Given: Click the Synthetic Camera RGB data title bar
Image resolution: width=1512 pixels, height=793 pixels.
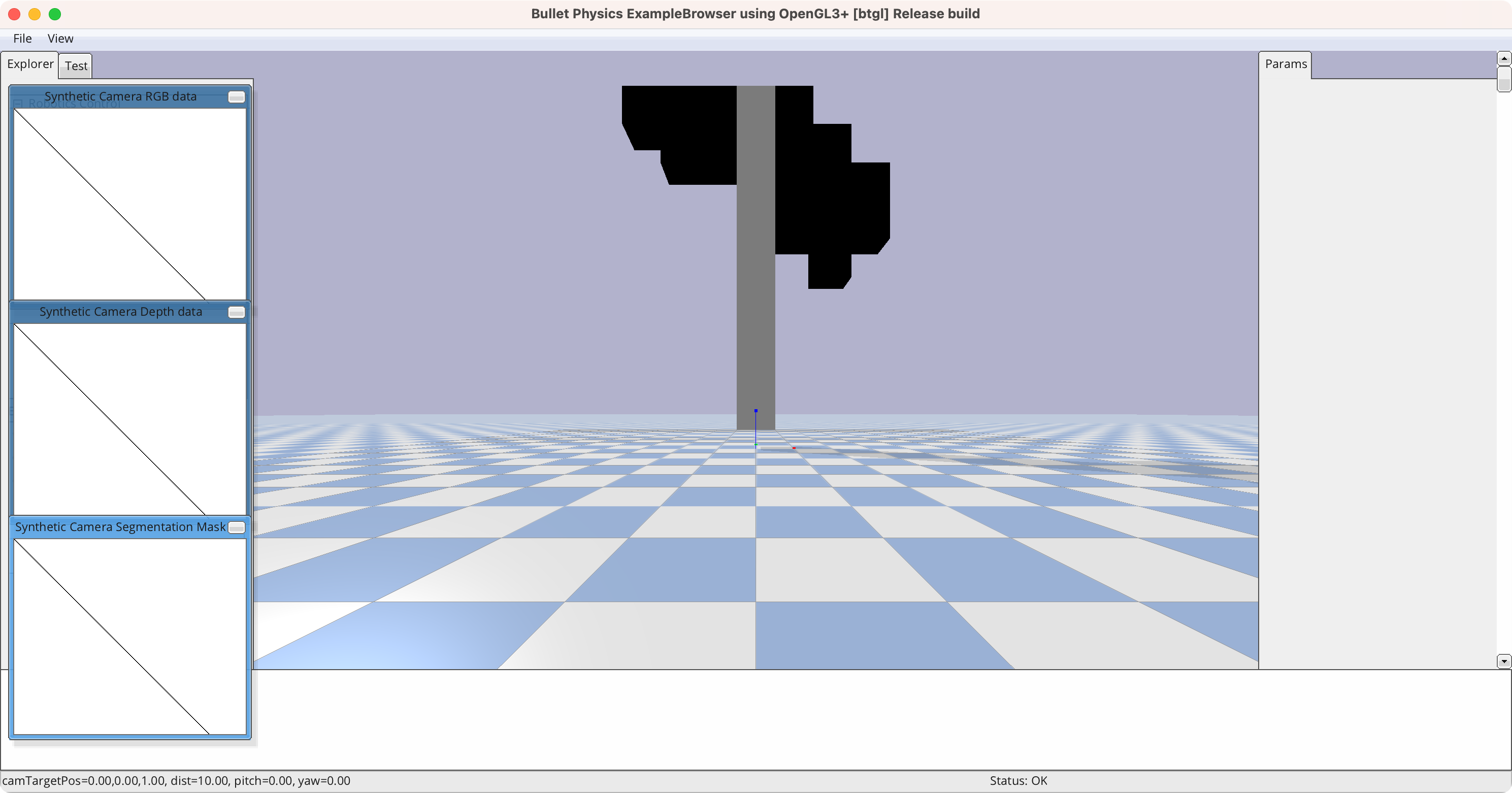Looking at the screenshot, I should 120,97.
